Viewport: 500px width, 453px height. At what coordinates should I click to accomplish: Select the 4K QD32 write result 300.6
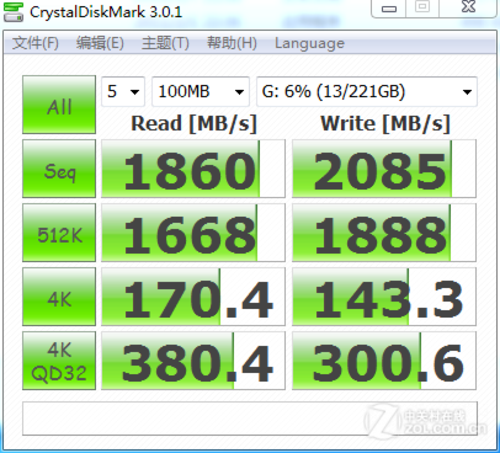coord(384,361)
